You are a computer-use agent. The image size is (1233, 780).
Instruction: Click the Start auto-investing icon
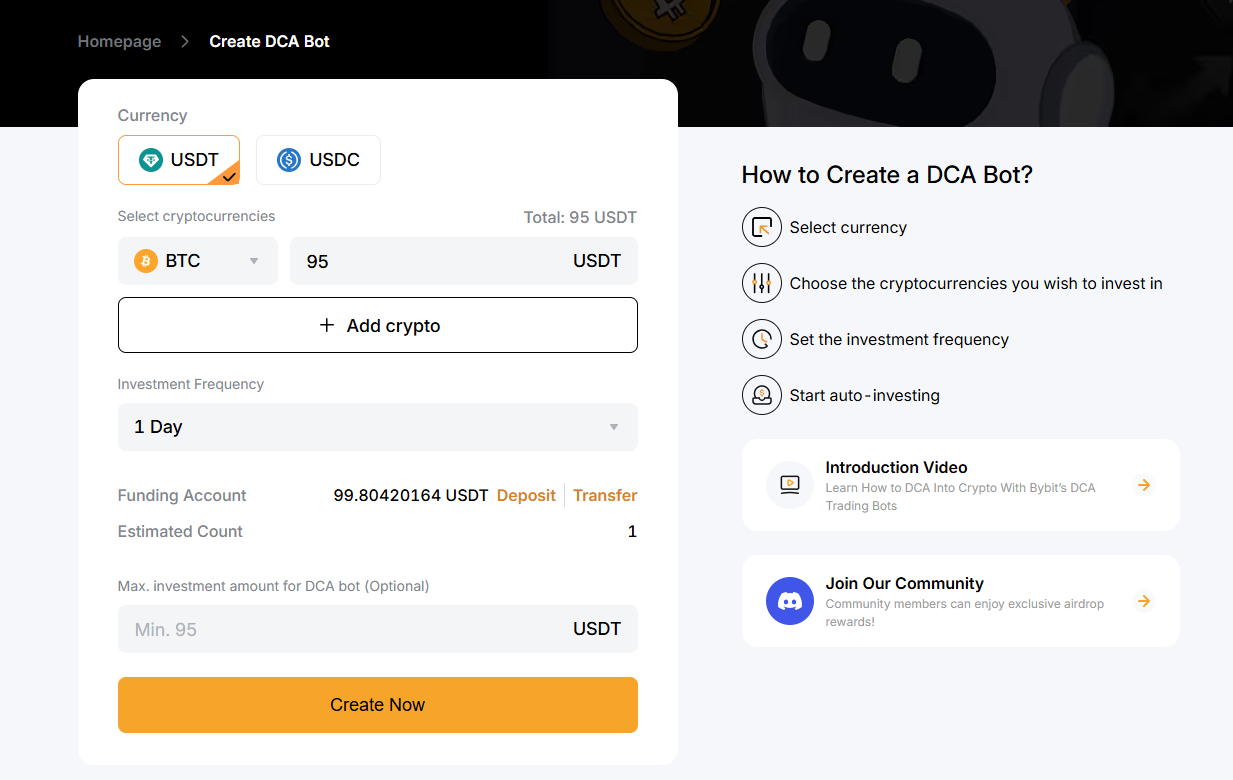point(761,395)
